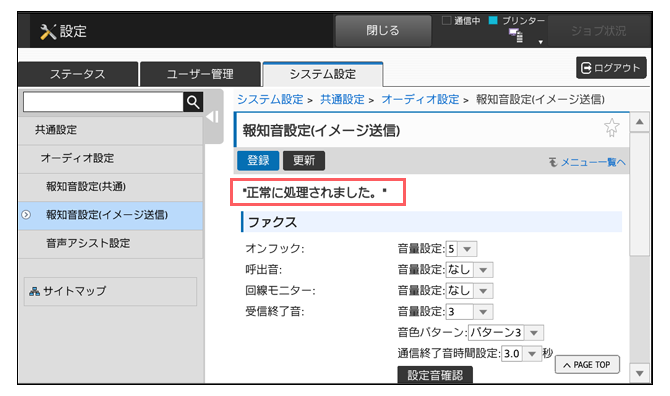
Task: Open 呼出音 volume dropdown
Action: [x=469, y=270]
